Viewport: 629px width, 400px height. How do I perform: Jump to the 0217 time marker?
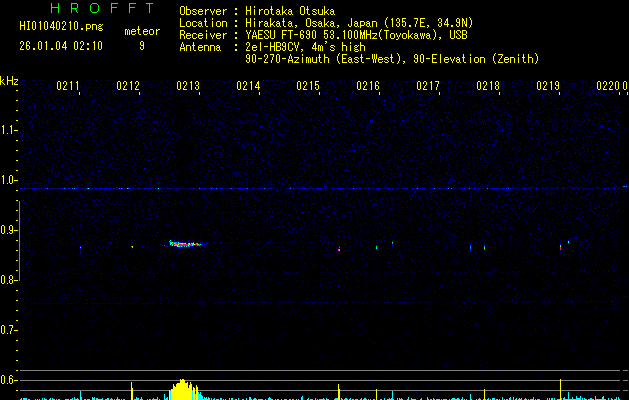click(428, 87)
